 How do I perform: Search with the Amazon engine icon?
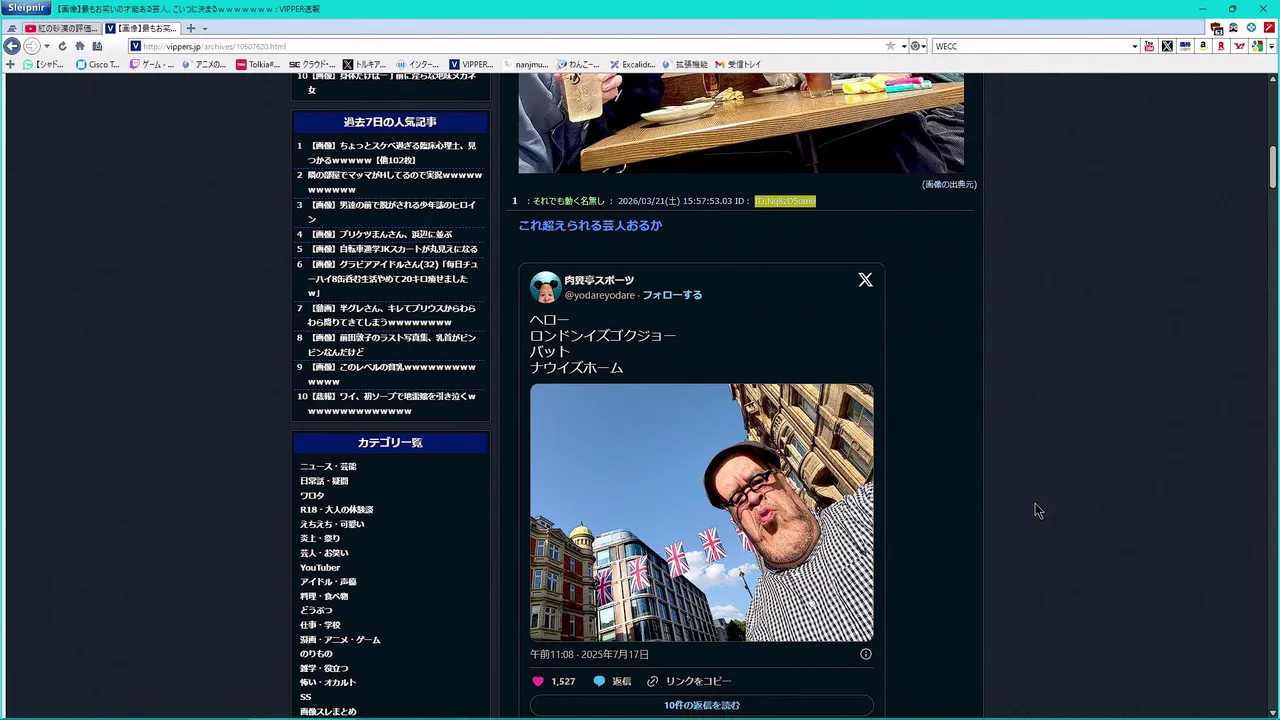click(1203, 46)
